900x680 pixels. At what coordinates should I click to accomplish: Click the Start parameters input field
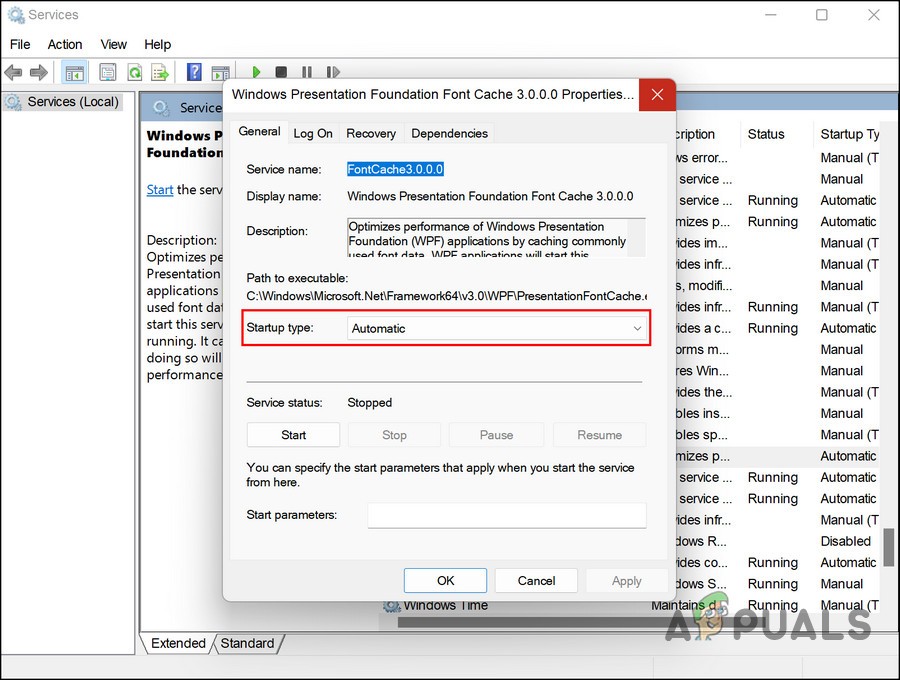click(507, 515)
